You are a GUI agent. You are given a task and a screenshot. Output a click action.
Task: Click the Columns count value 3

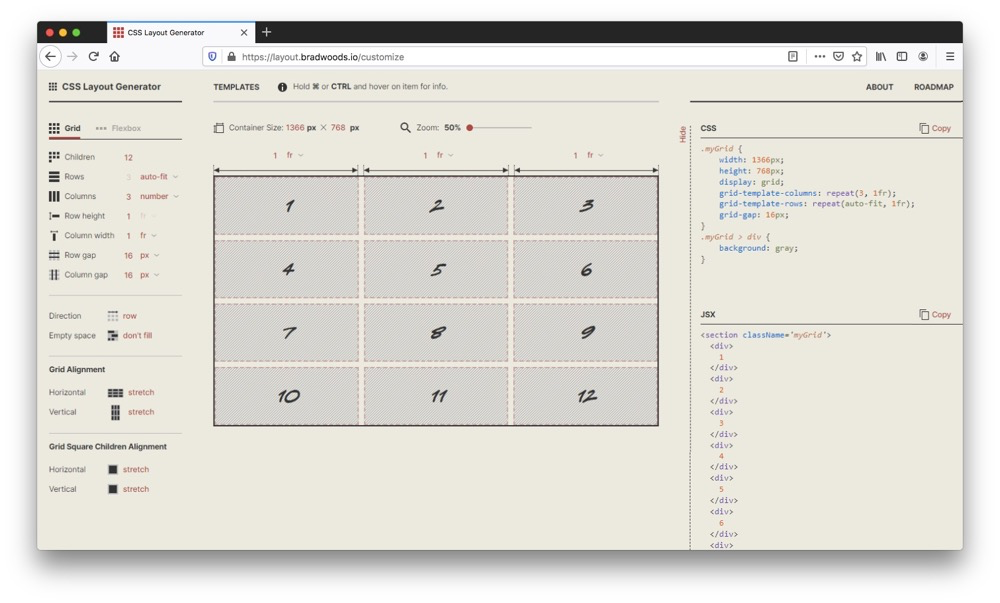(x=128, y=196)
